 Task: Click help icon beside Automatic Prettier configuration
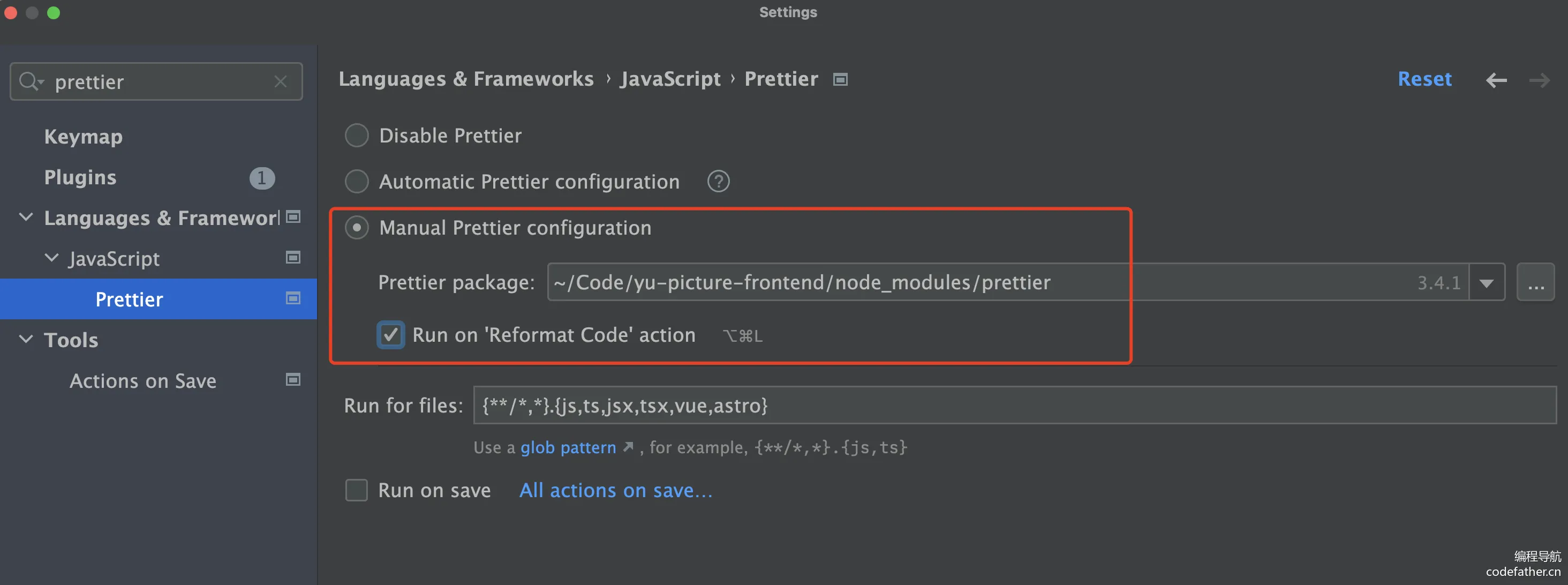pyautogui.click(x=718, y=182)
